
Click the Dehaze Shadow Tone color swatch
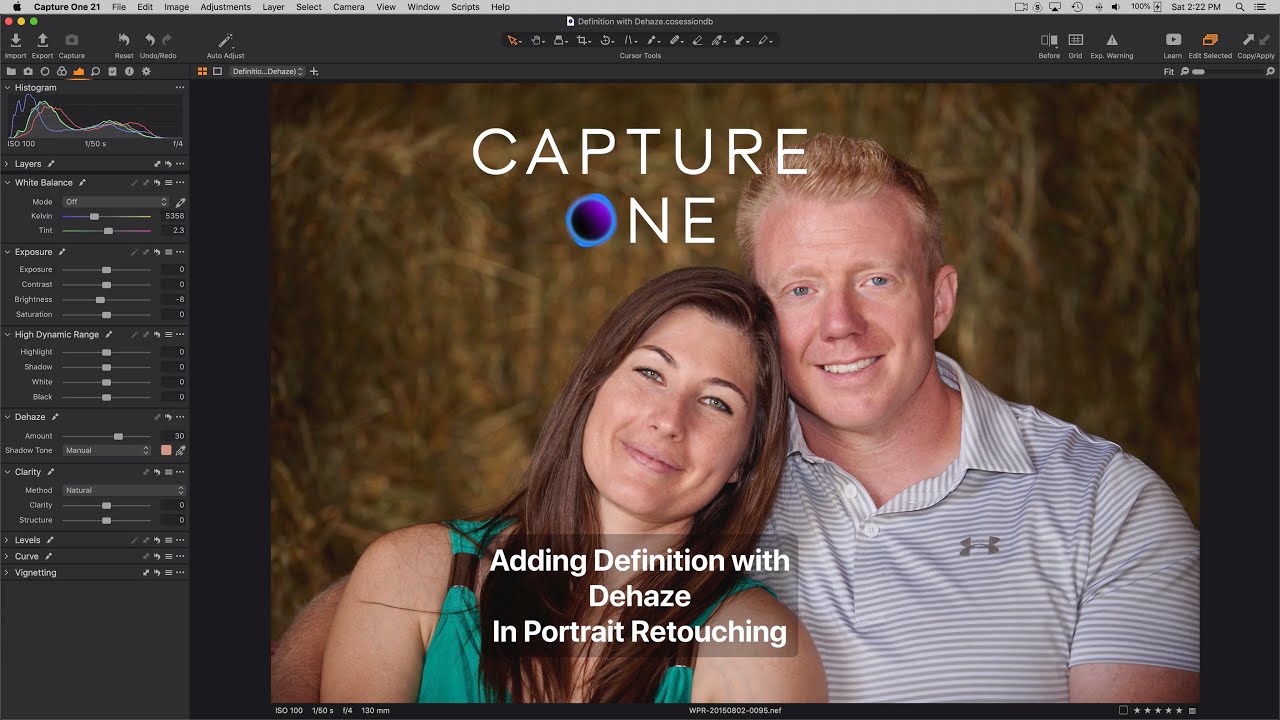pyautogui.click(x=166, y=451)
